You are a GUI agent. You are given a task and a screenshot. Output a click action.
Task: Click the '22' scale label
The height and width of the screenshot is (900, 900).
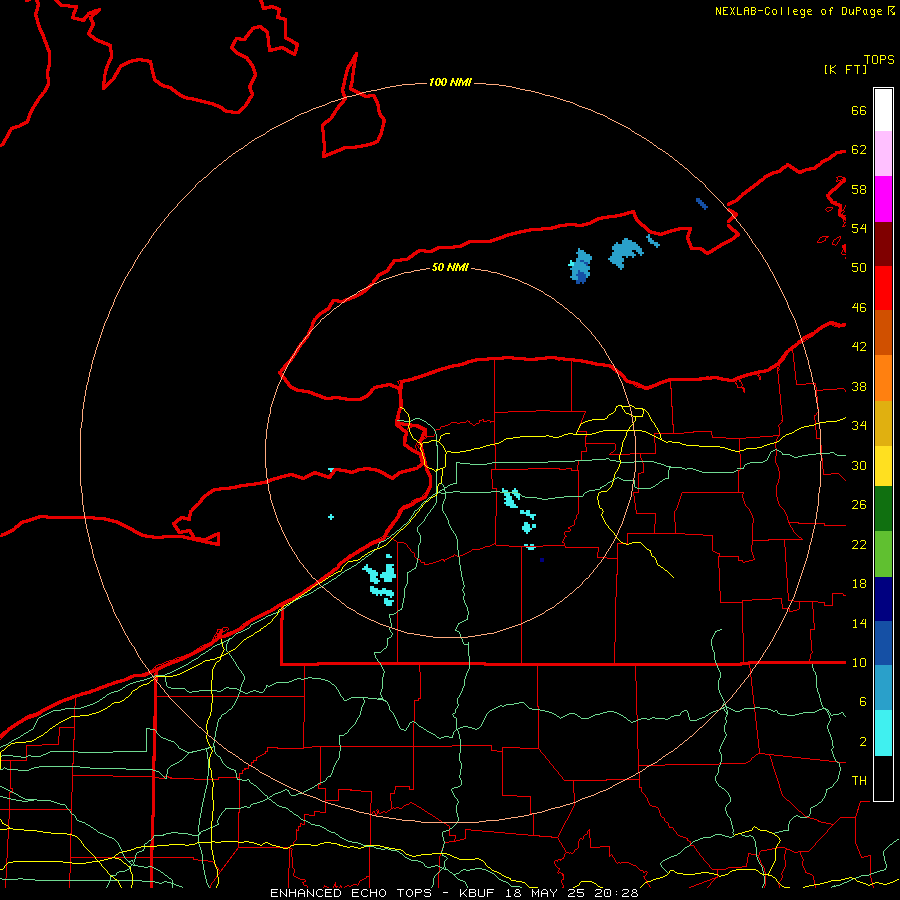coord(859,544)
